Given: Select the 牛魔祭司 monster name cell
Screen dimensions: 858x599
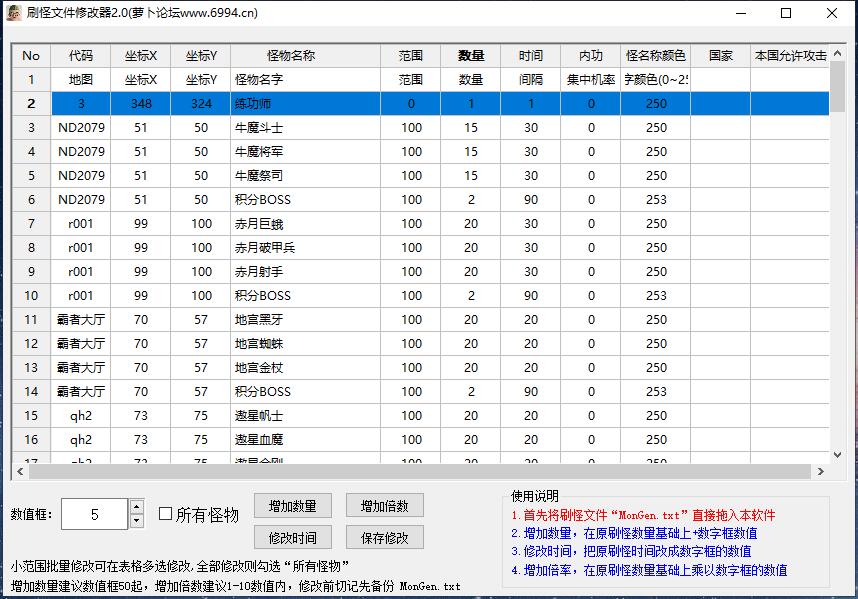Looking at the screenshot, I should [x=305, y=176].
